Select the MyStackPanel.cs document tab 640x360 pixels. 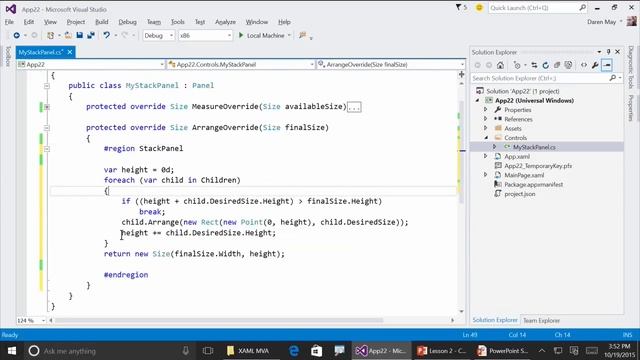[40, 52]
